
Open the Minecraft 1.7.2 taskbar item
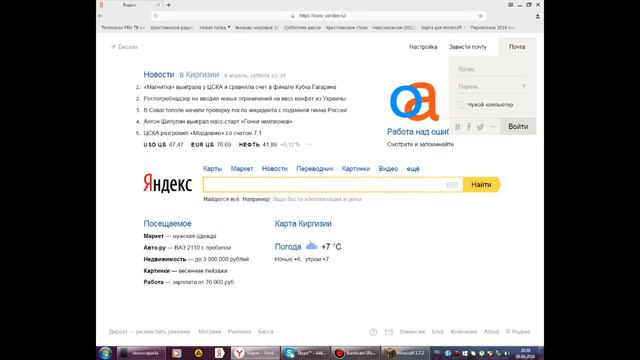click(405, 353)
